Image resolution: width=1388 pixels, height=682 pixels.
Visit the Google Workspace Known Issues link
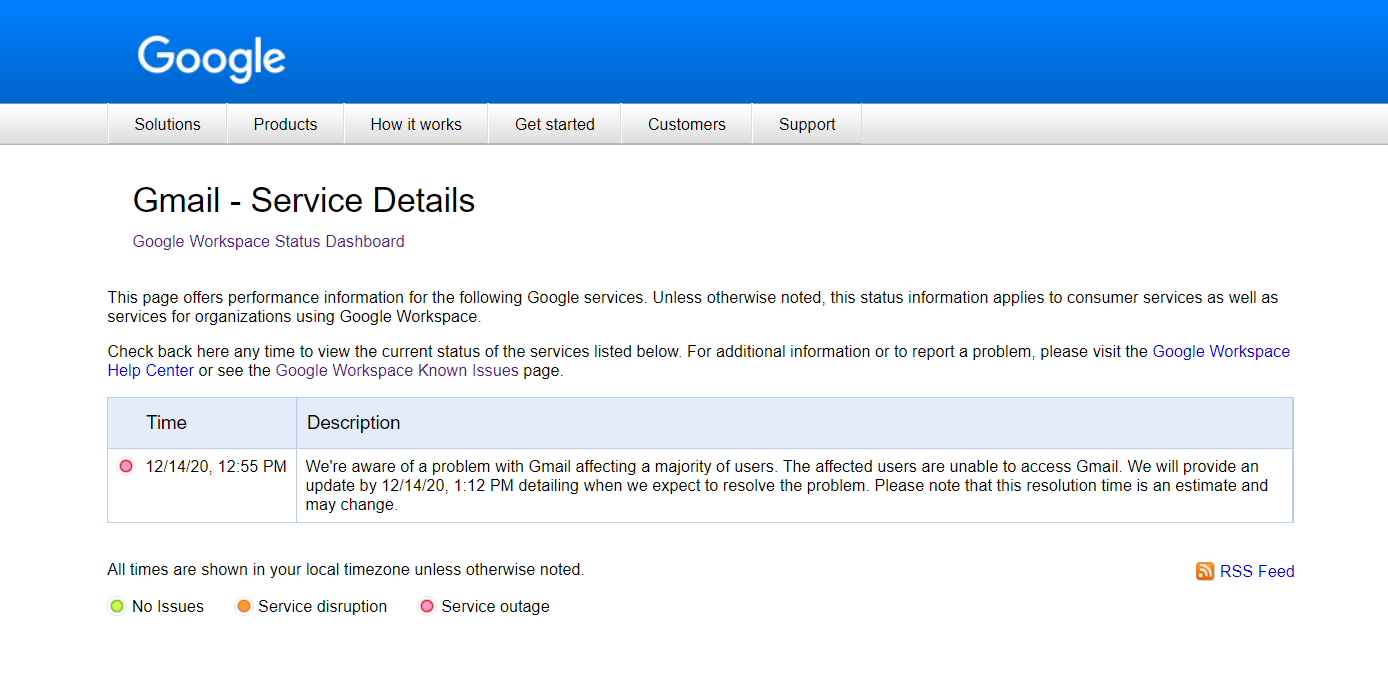tap(397, 370)
